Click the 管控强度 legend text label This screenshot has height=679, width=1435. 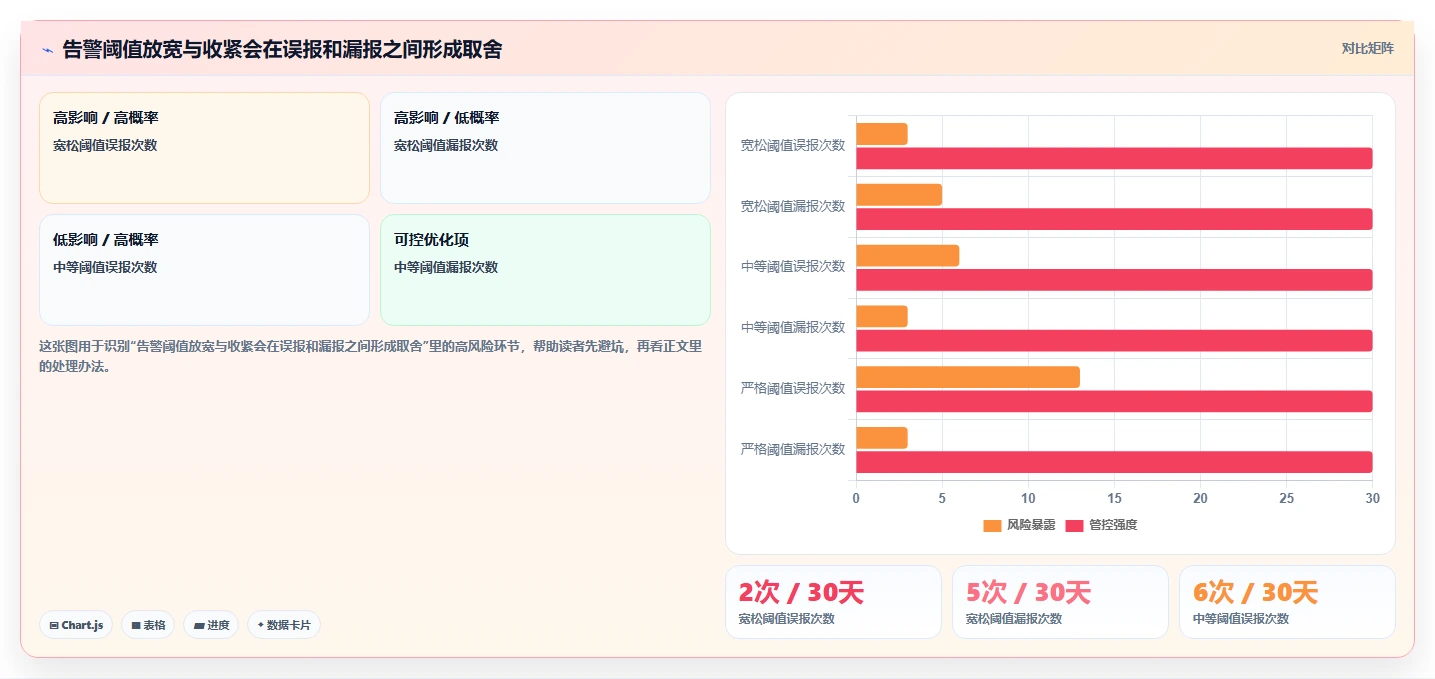coord(1113,525)
